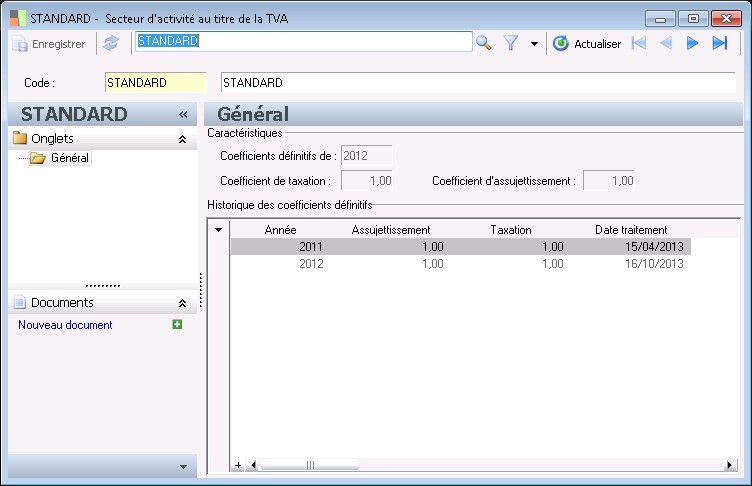Click the horizontal scrollbar right arrow
752x486 pixels.
[x=729, y=465]
